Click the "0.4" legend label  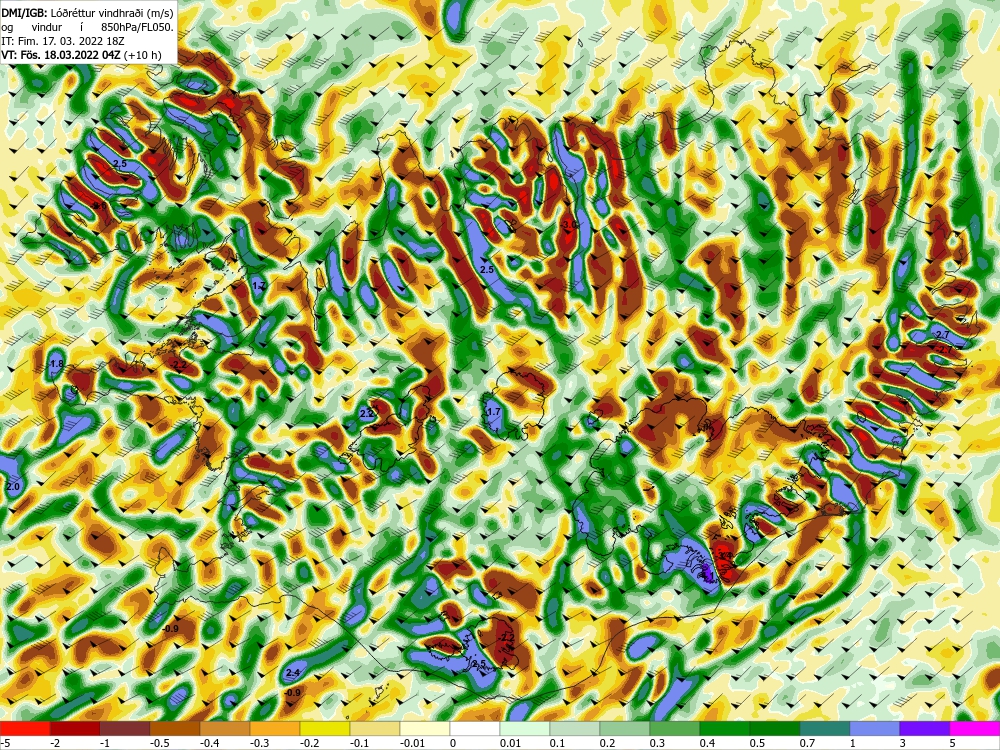707,743
